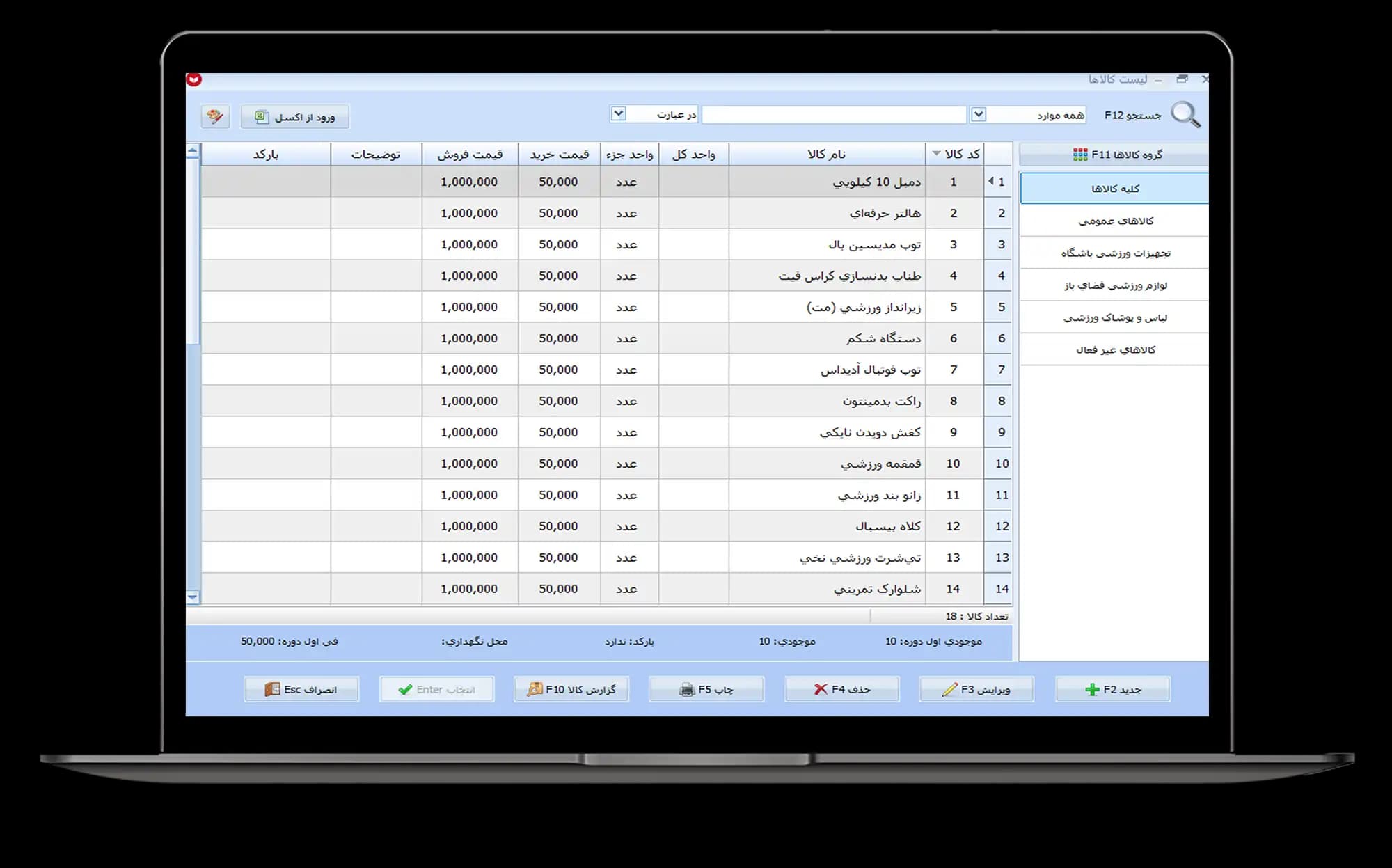Select کالاهای غیر فعال group
The image size is (1392, 868).
1114,349
